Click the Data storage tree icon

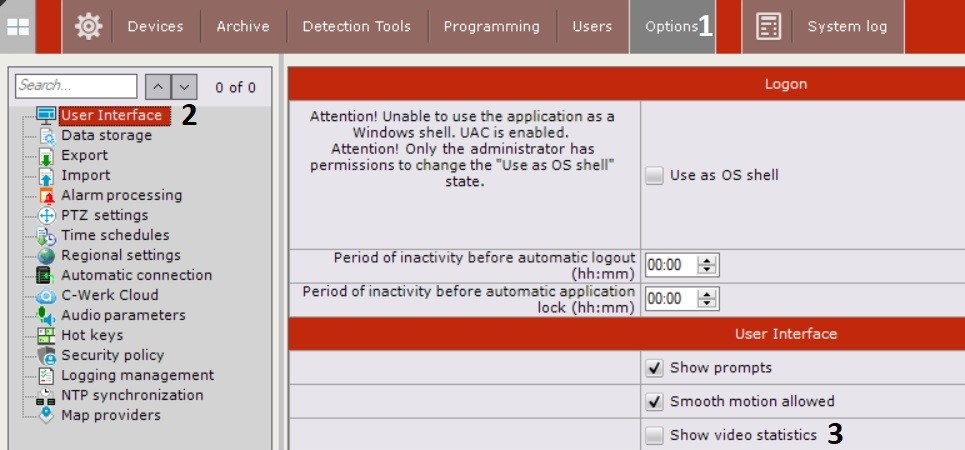(x=46, y=136)
